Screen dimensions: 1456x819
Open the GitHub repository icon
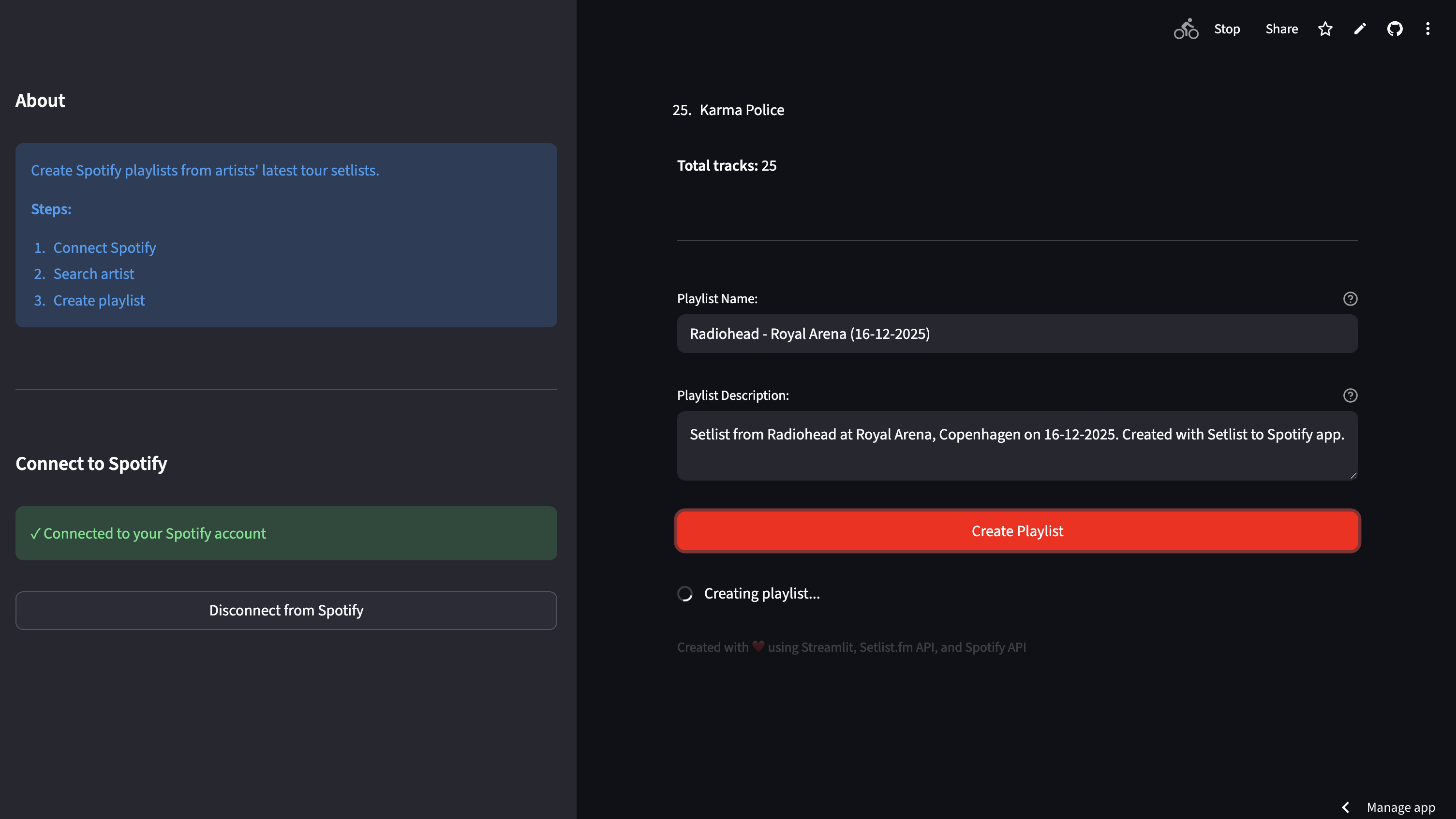click(1395, 29)
